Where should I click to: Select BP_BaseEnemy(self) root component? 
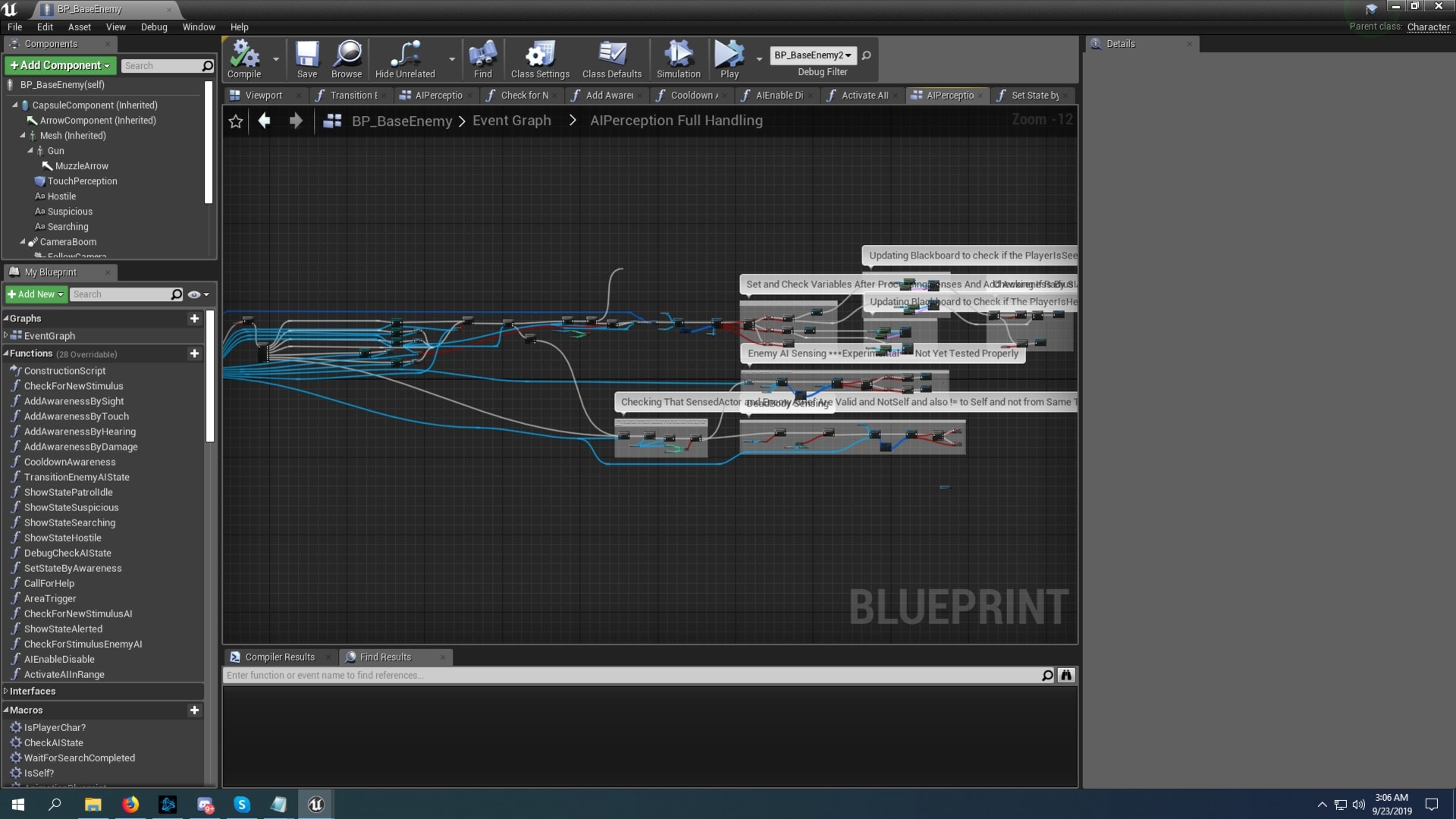[62, 85]
